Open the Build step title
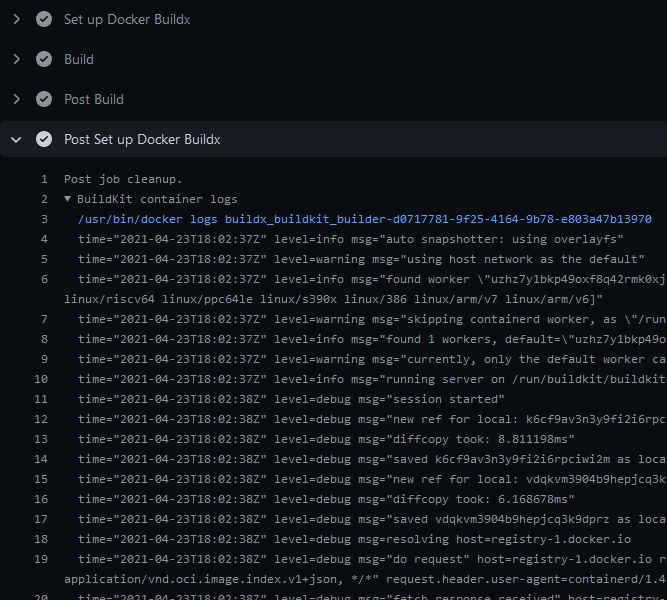Viewport: 667px width, 600px height. [x=79, y=59]
